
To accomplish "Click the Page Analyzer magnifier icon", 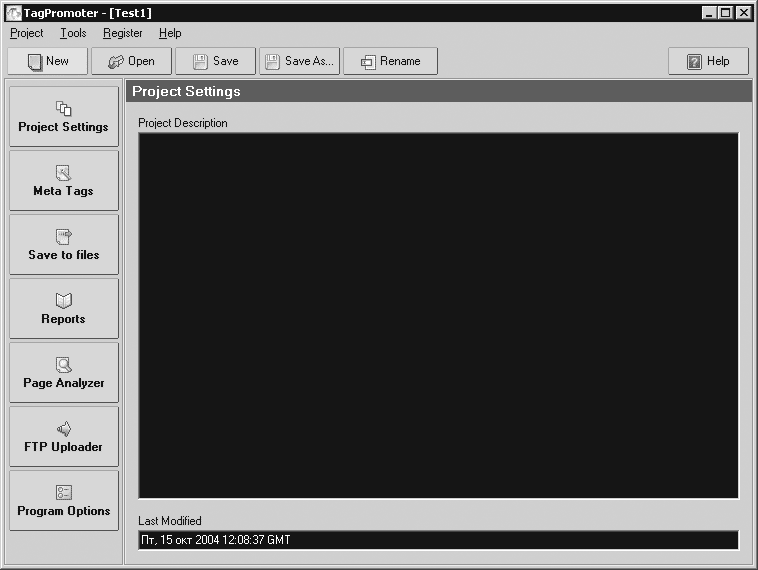I will click(x=63, y=365).
